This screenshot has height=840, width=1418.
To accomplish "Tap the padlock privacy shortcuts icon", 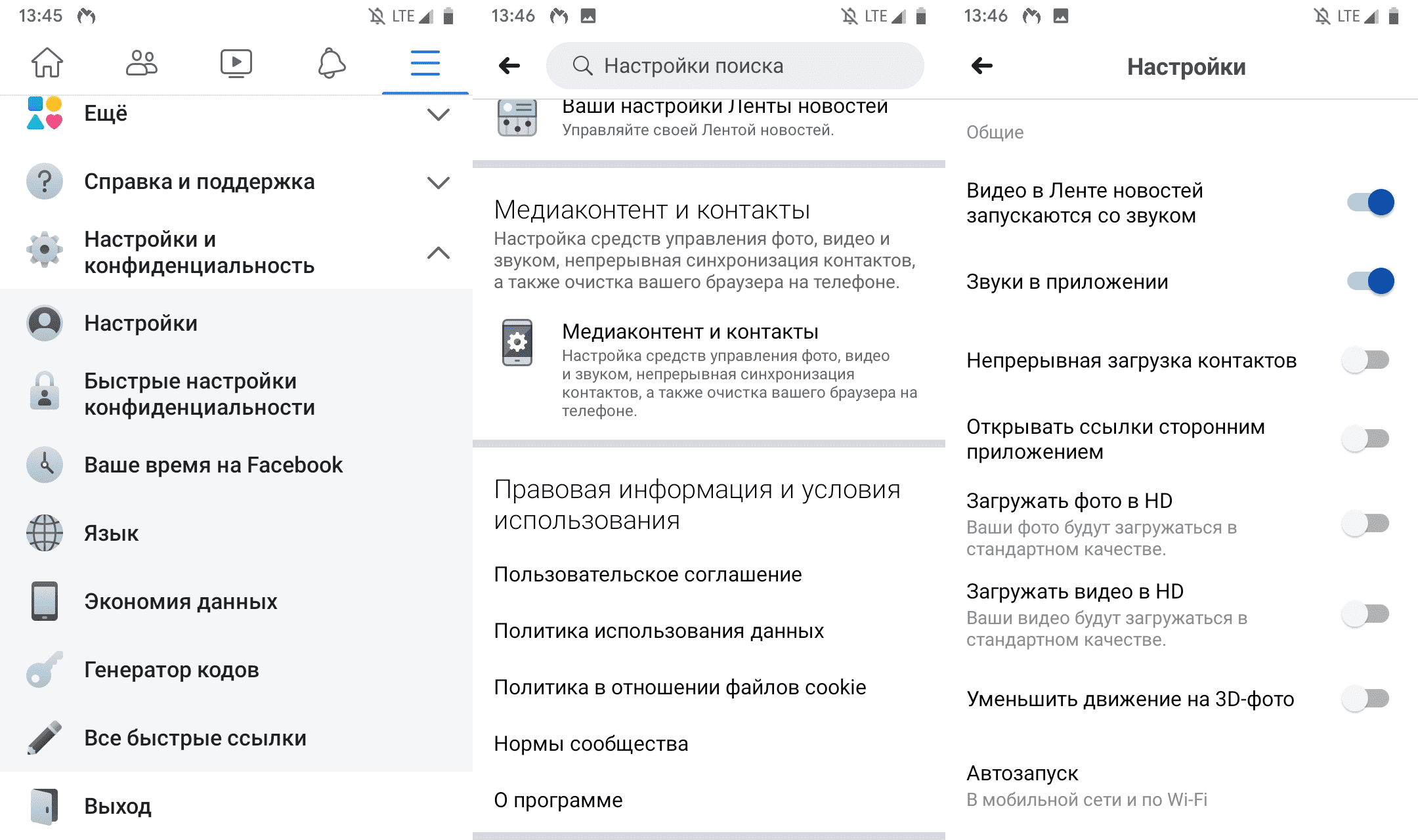I will (45, 391).
